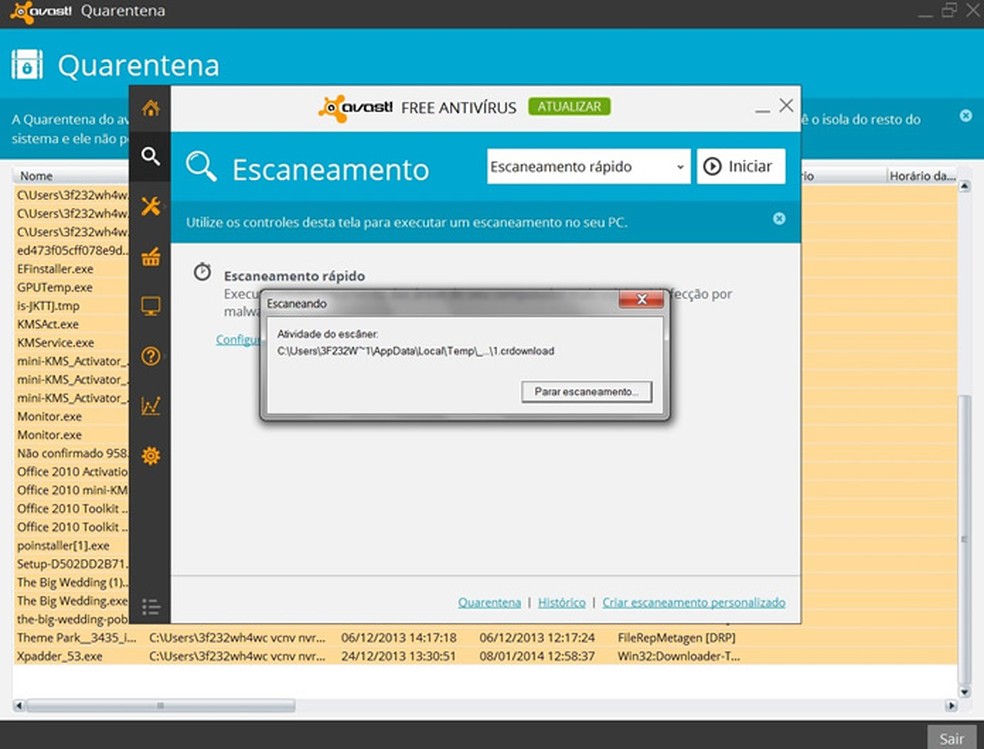Open the Quarentena link at bottom

point(489,602)
